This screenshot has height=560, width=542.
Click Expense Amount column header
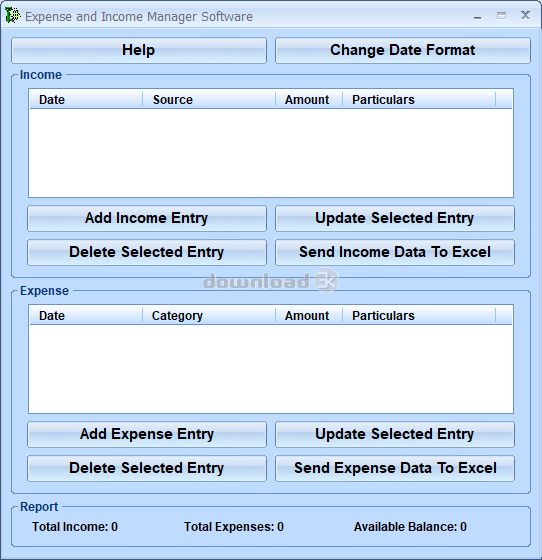click(x=309, y=315)
